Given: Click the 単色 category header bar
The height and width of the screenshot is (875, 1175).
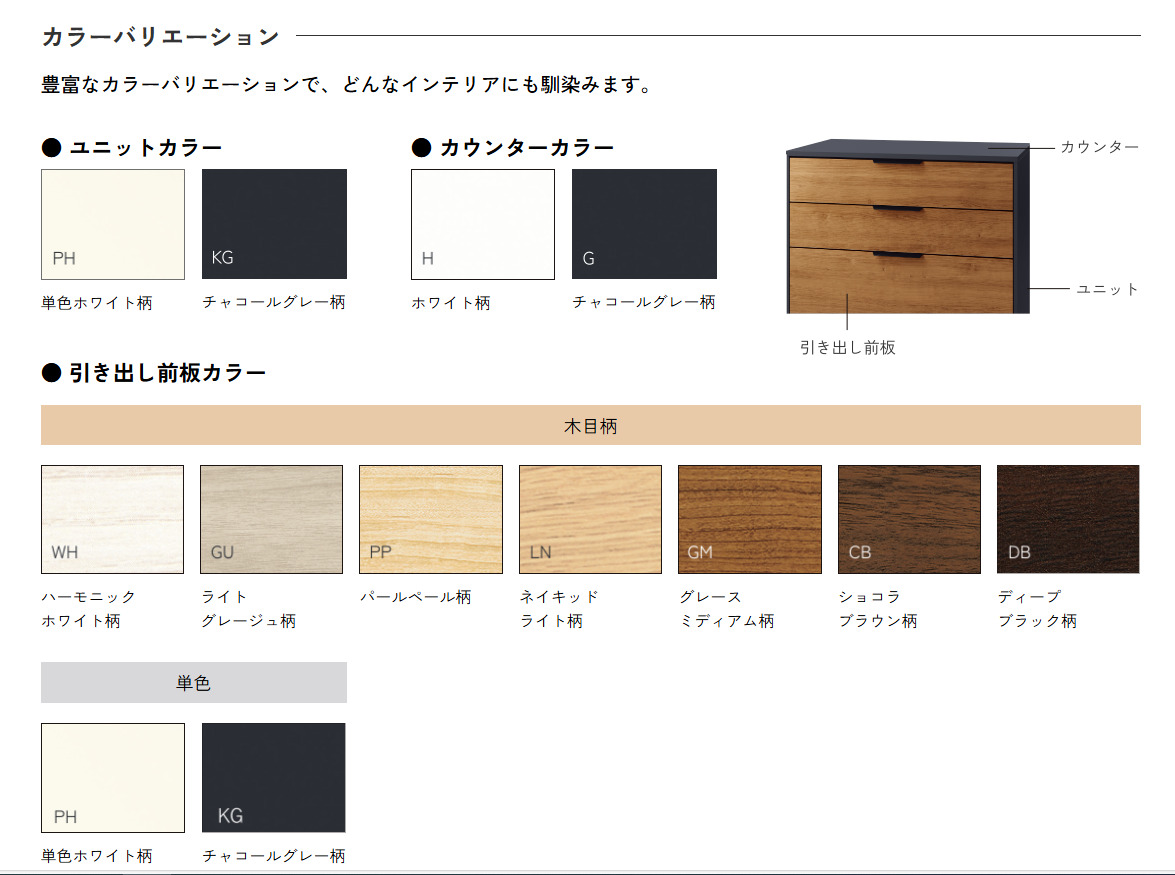Looking at the screenshot, I should [193, 682].
